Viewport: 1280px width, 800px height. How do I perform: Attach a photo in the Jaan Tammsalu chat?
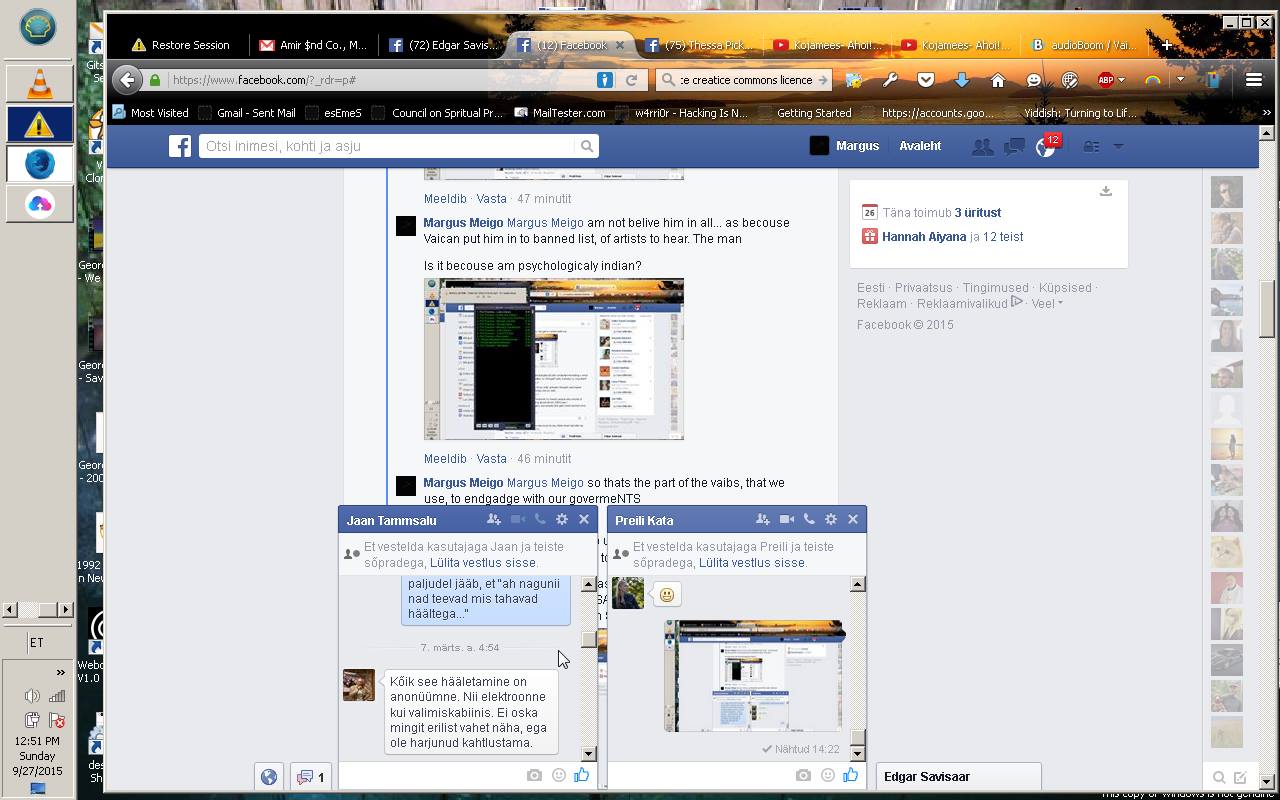pyautogui.click(x=534, y=775)
